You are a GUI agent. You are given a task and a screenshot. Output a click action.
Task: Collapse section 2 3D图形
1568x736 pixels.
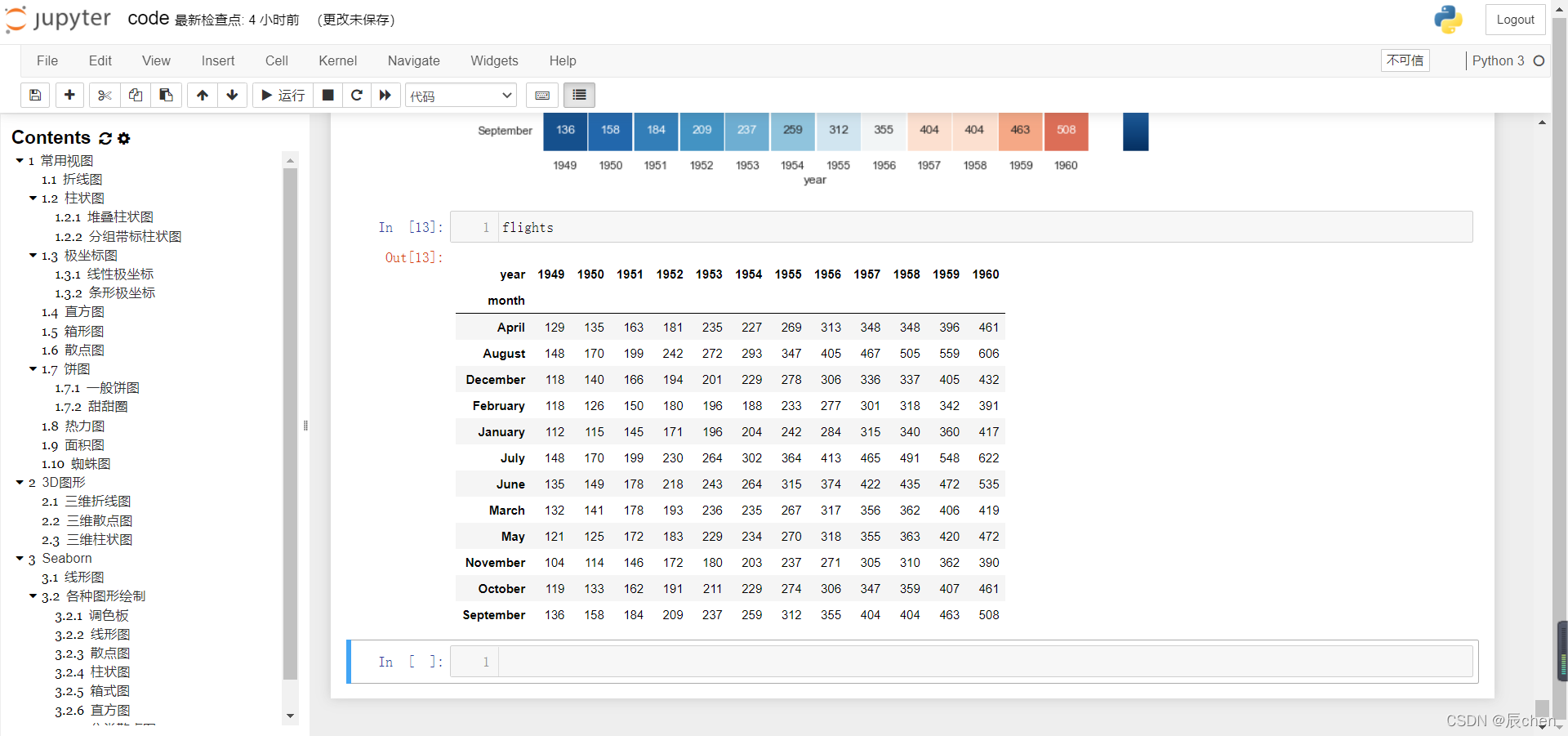click(20, 483)
